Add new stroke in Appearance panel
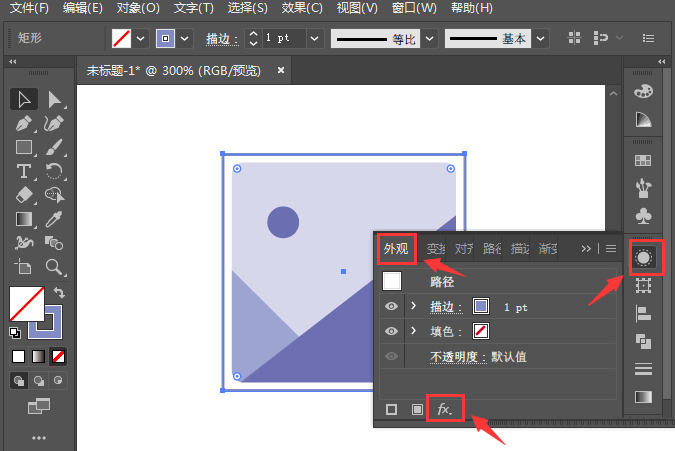This screenshot has width=675, height=451. coord(391,409)
